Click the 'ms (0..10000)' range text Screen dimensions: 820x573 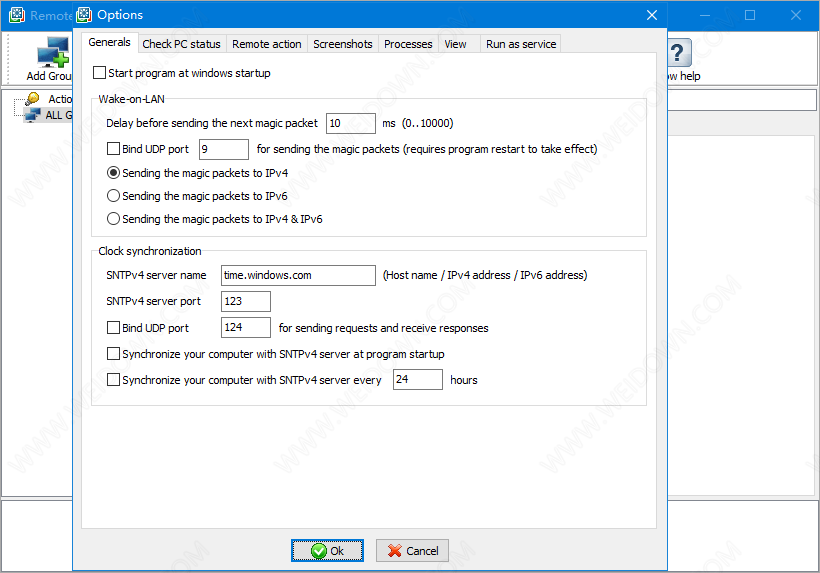pos(417,123)
